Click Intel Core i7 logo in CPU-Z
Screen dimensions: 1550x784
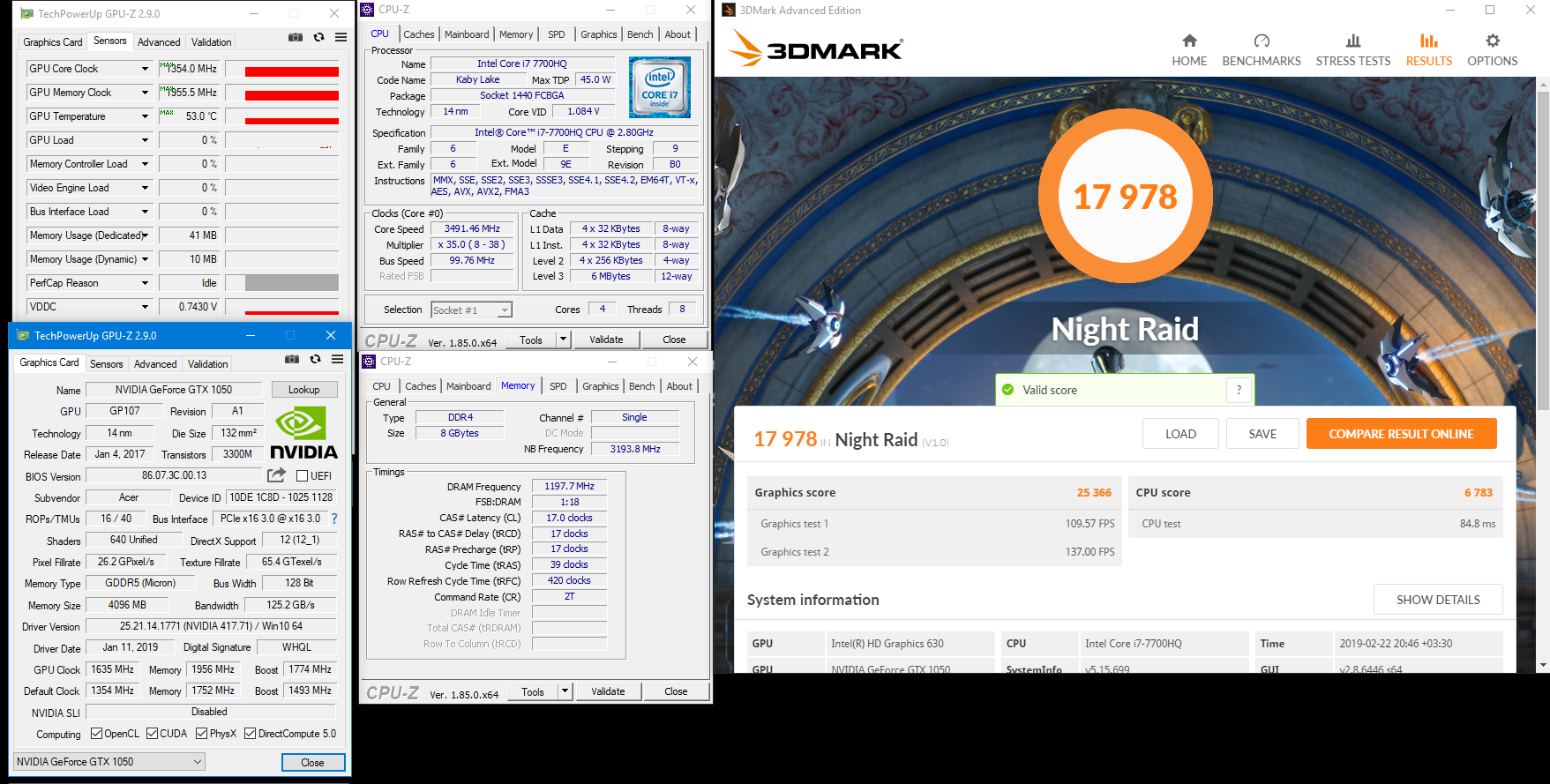tap(659, 87)
